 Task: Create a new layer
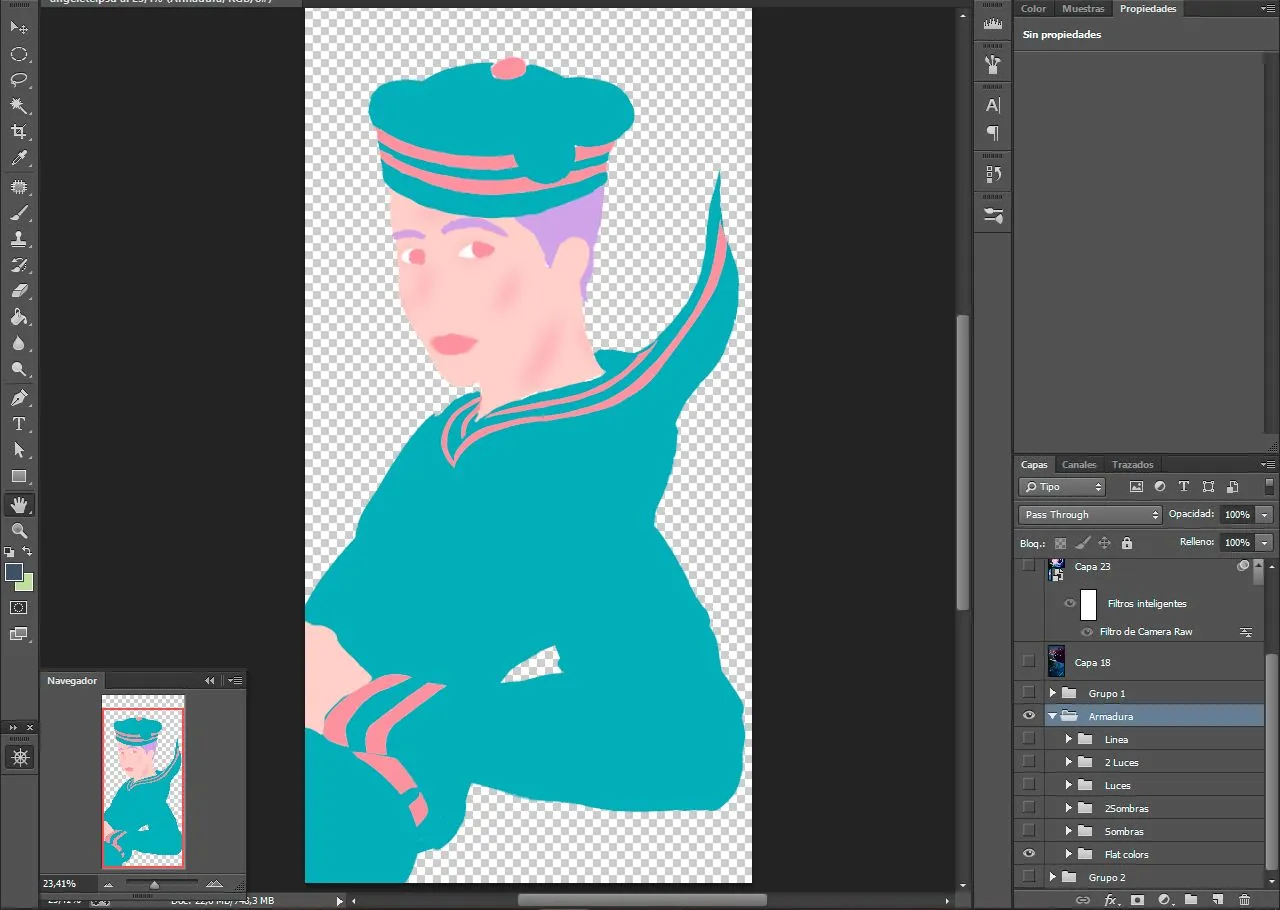point(1218,900)
